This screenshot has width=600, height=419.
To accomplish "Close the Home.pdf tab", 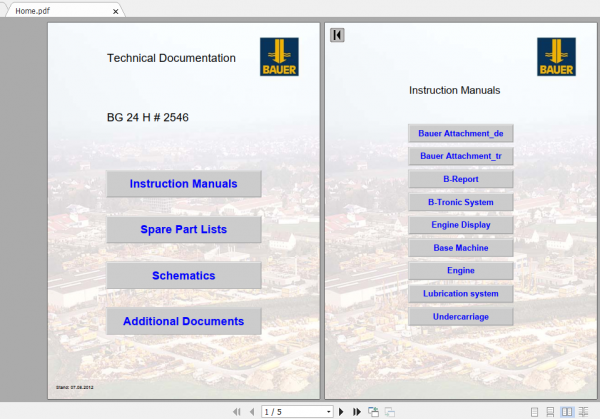I will pos(116,11).
